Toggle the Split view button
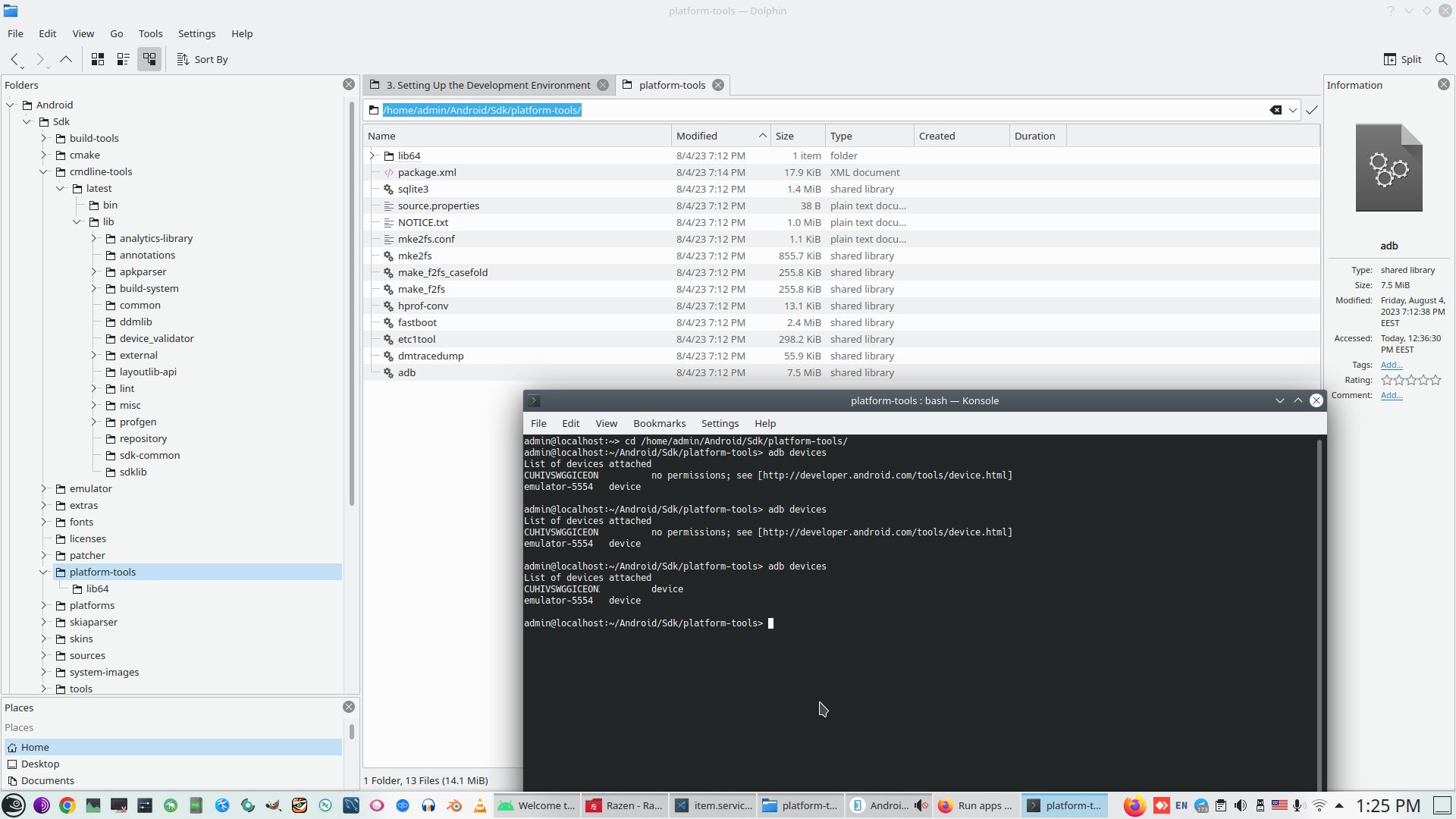 coord(1402,59)
